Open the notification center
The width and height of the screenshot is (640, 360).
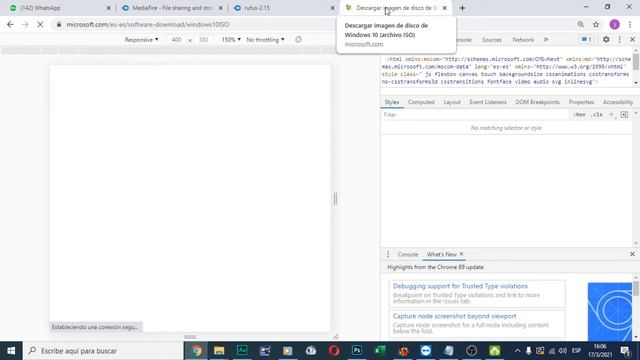[x=625, y=351]
